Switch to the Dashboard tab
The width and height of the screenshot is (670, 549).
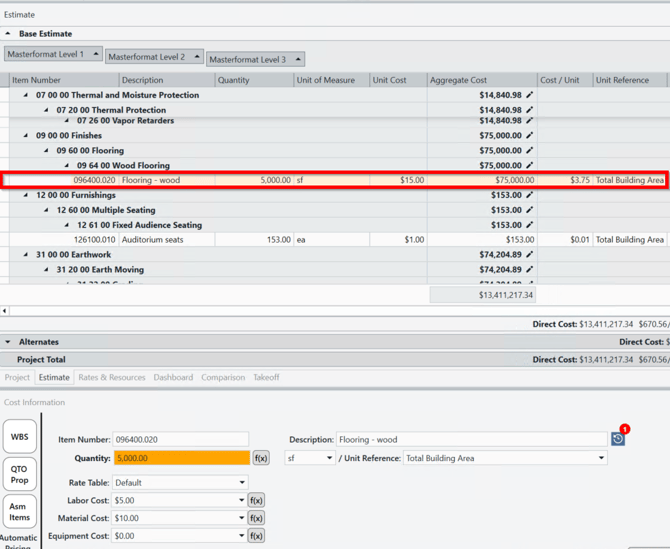(x=173, y=378)
